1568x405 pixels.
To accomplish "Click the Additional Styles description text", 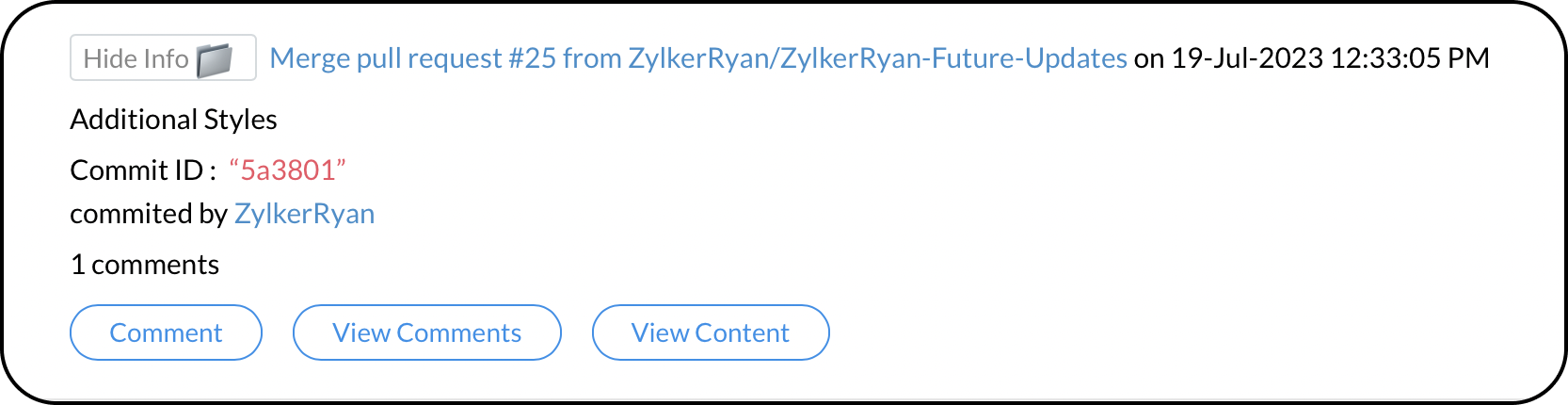I will 173,120.
